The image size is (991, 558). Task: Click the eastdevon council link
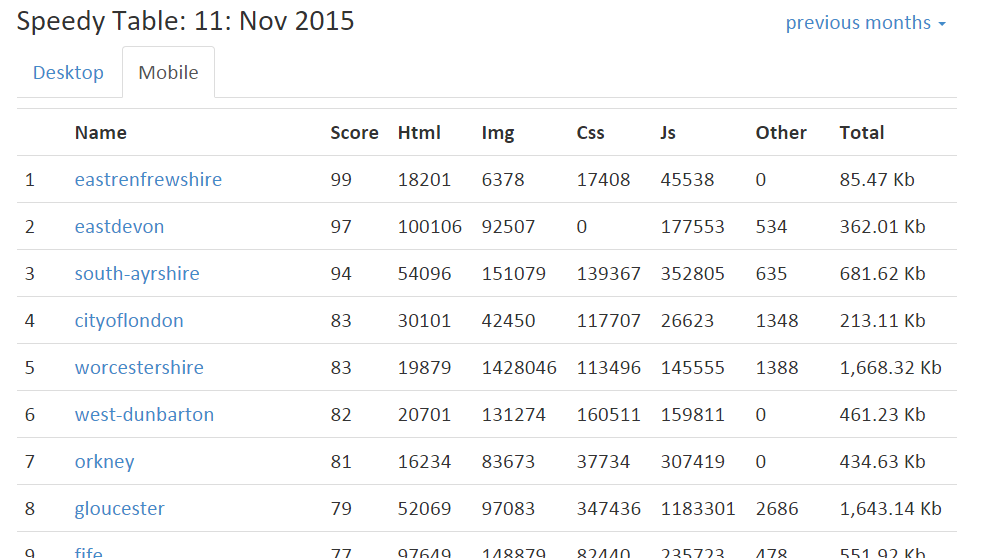(x=119, y=227)
